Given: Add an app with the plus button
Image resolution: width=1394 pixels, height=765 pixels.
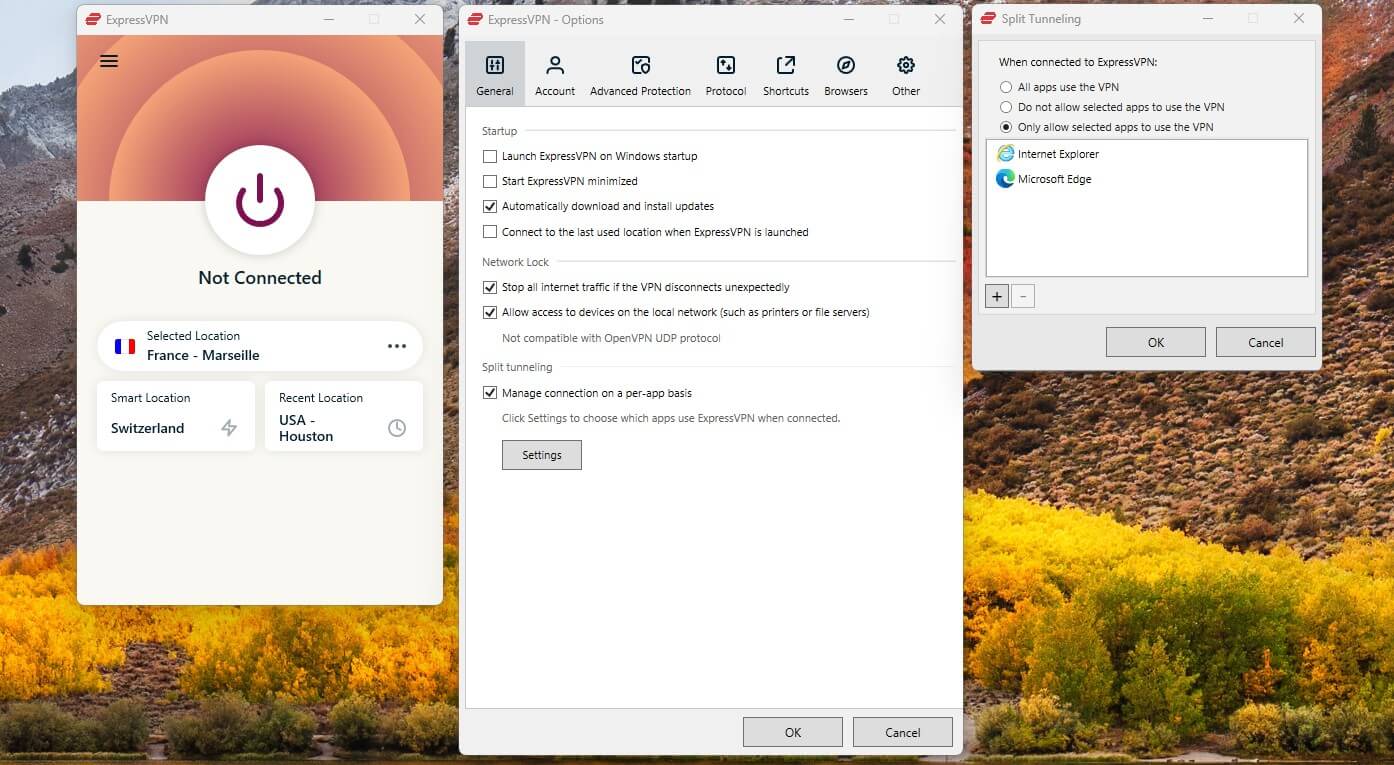Looking at the screenshot, I should click(x=997, y=296).
